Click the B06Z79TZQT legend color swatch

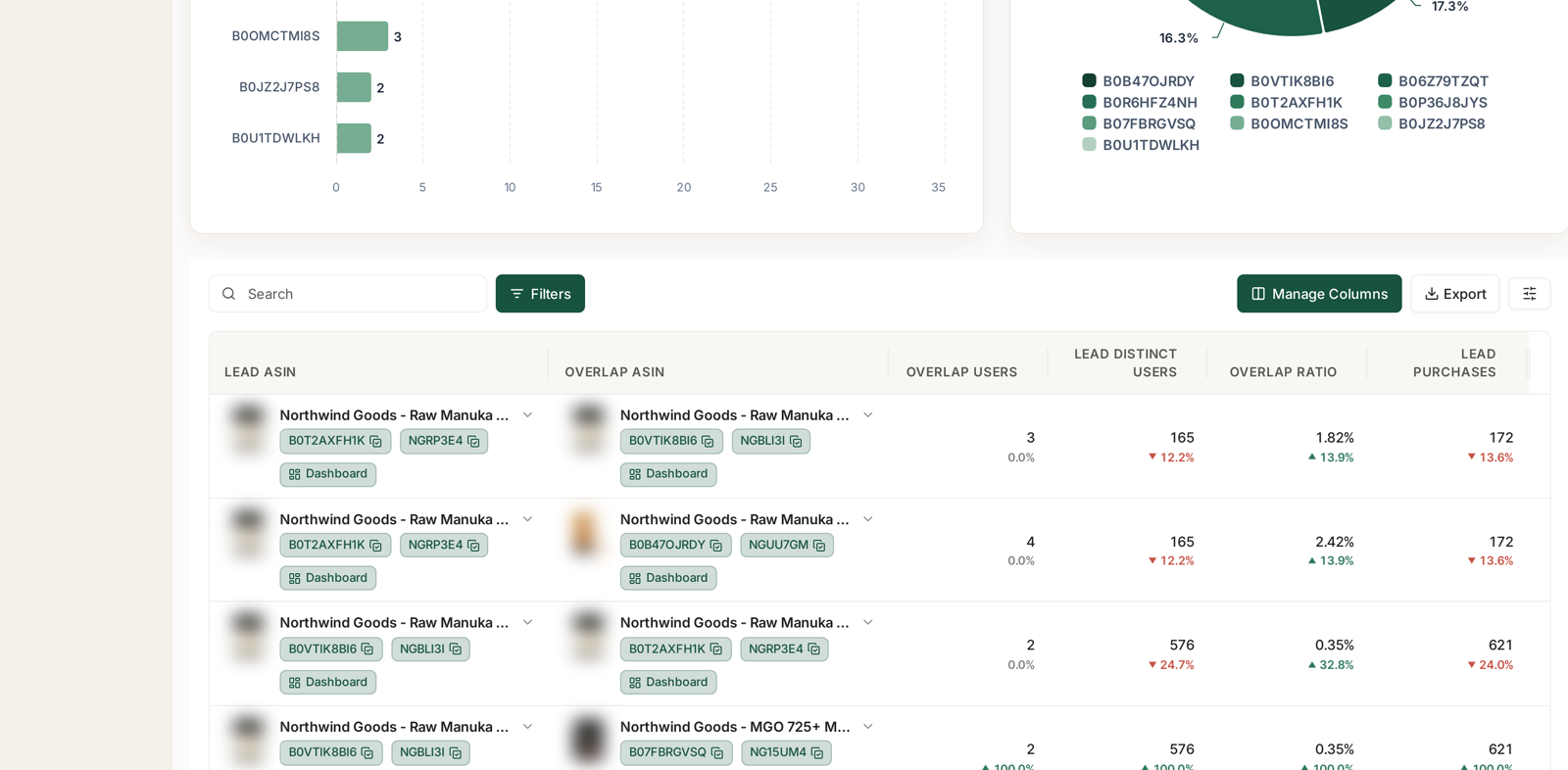pyautogui.click(x=1385, y=81)
